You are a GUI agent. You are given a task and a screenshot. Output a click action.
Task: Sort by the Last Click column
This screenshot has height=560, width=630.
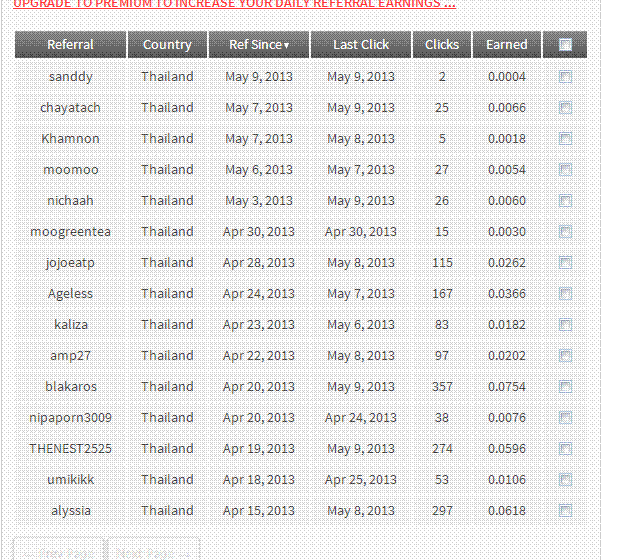[x=361, y=45]
